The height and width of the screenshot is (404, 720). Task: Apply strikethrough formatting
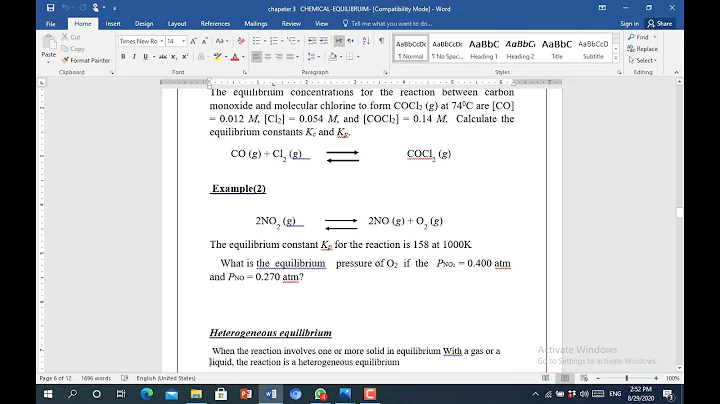[163, 56]
